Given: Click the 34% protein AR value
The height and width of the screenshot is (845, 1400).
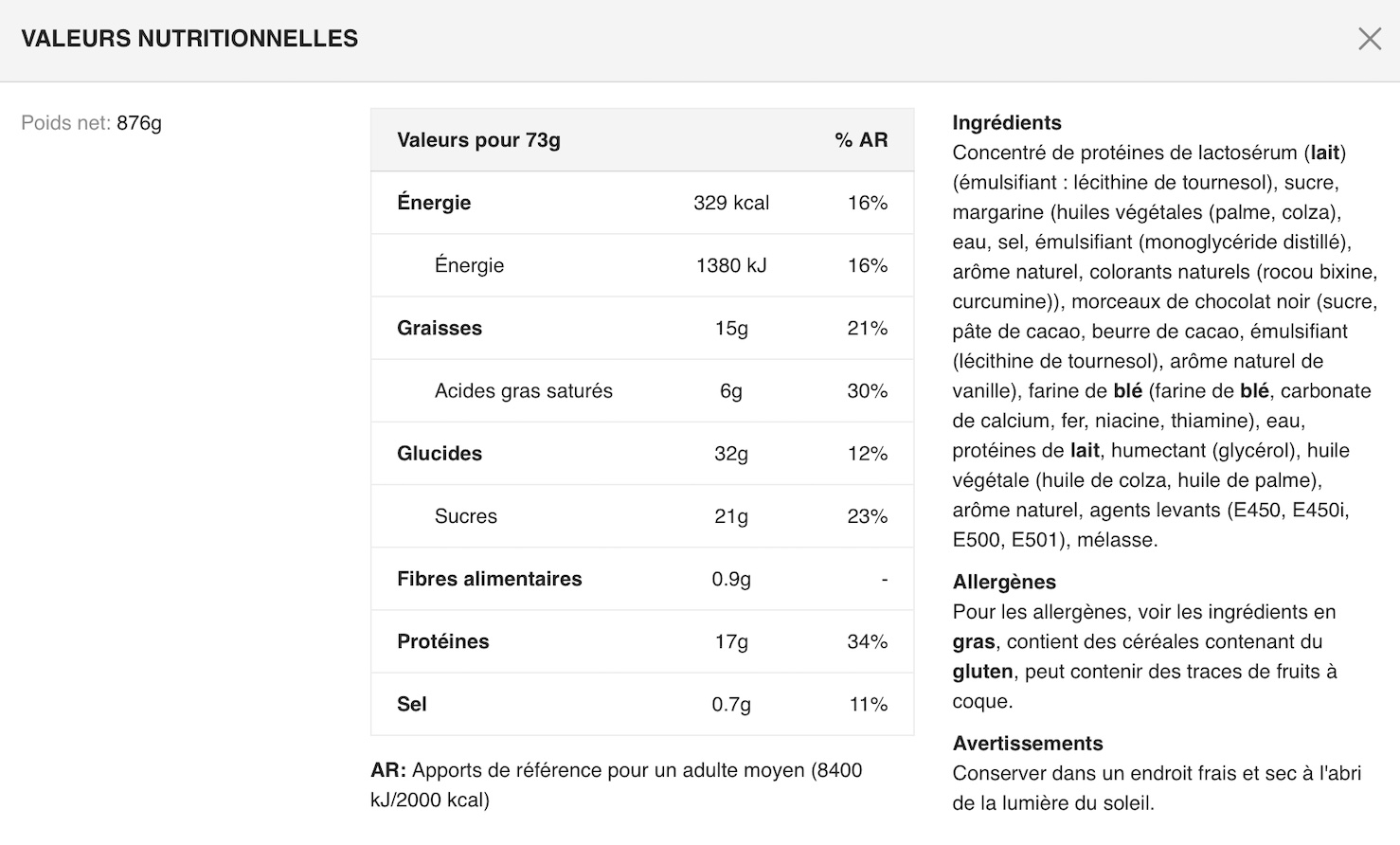Looking at the screenshot, I should click(x=867, y=641).
